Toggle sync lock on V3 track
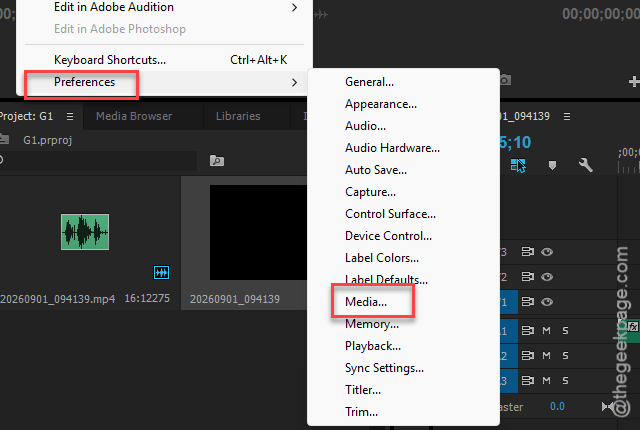The image size is (640, 430). point(527,252)
